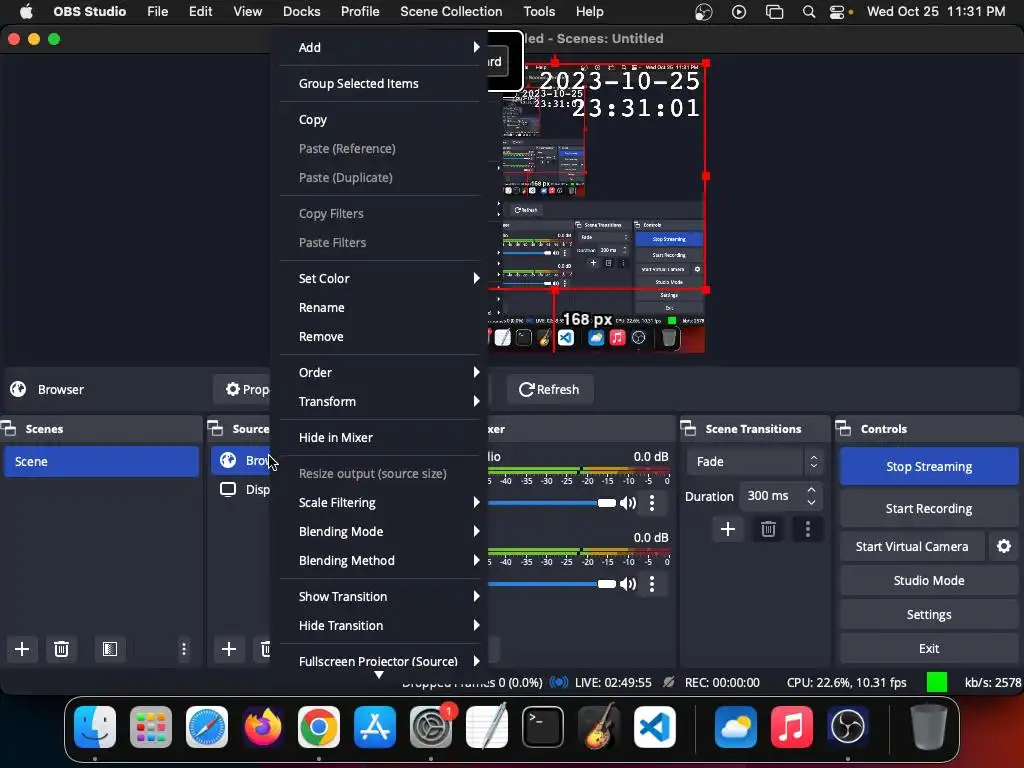Mute the second audio mixer channel
Image resolution: width=1024 pixels, height=768 pixels.
click(628, 584)
